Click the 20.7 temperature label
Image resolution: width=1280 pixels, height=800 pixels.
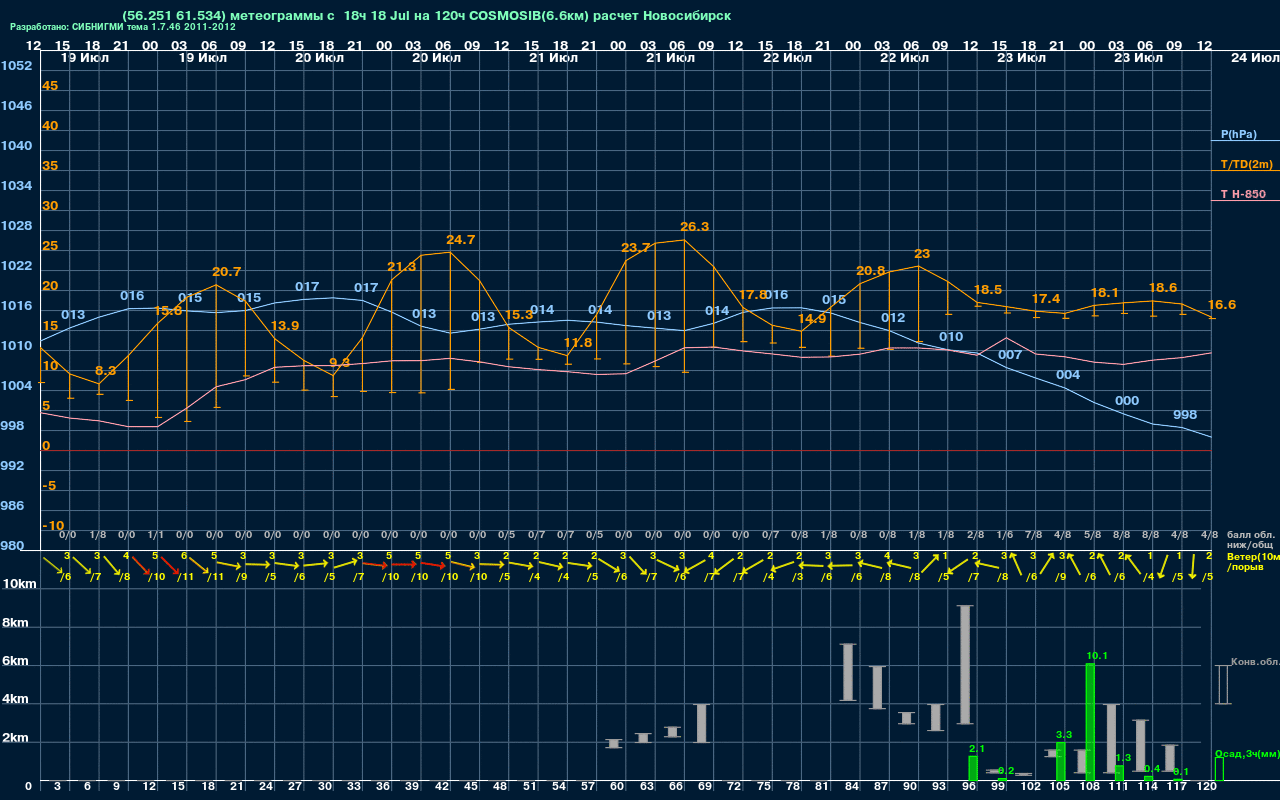pyautogui.click(x=227, y=272)
